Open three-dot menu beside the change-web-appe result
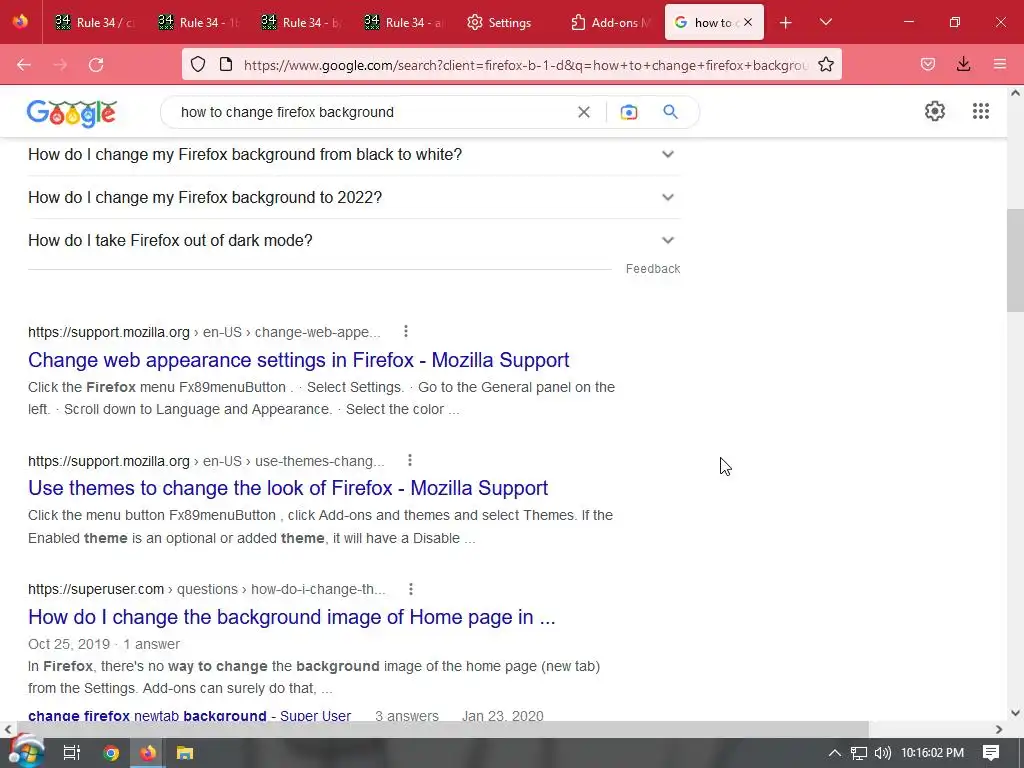 point(406,332)
